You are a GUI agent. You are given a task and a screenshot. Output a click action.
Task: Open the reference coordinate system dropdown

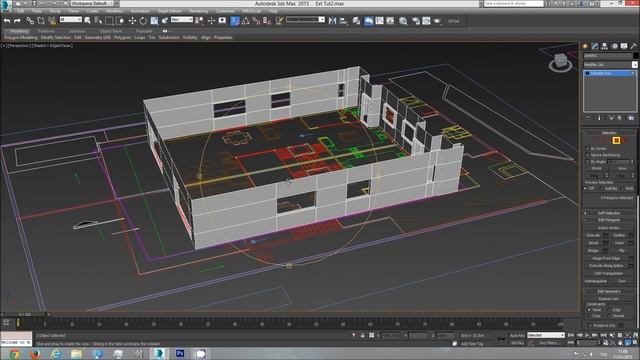pyautogui.click(x=182, y=20)
